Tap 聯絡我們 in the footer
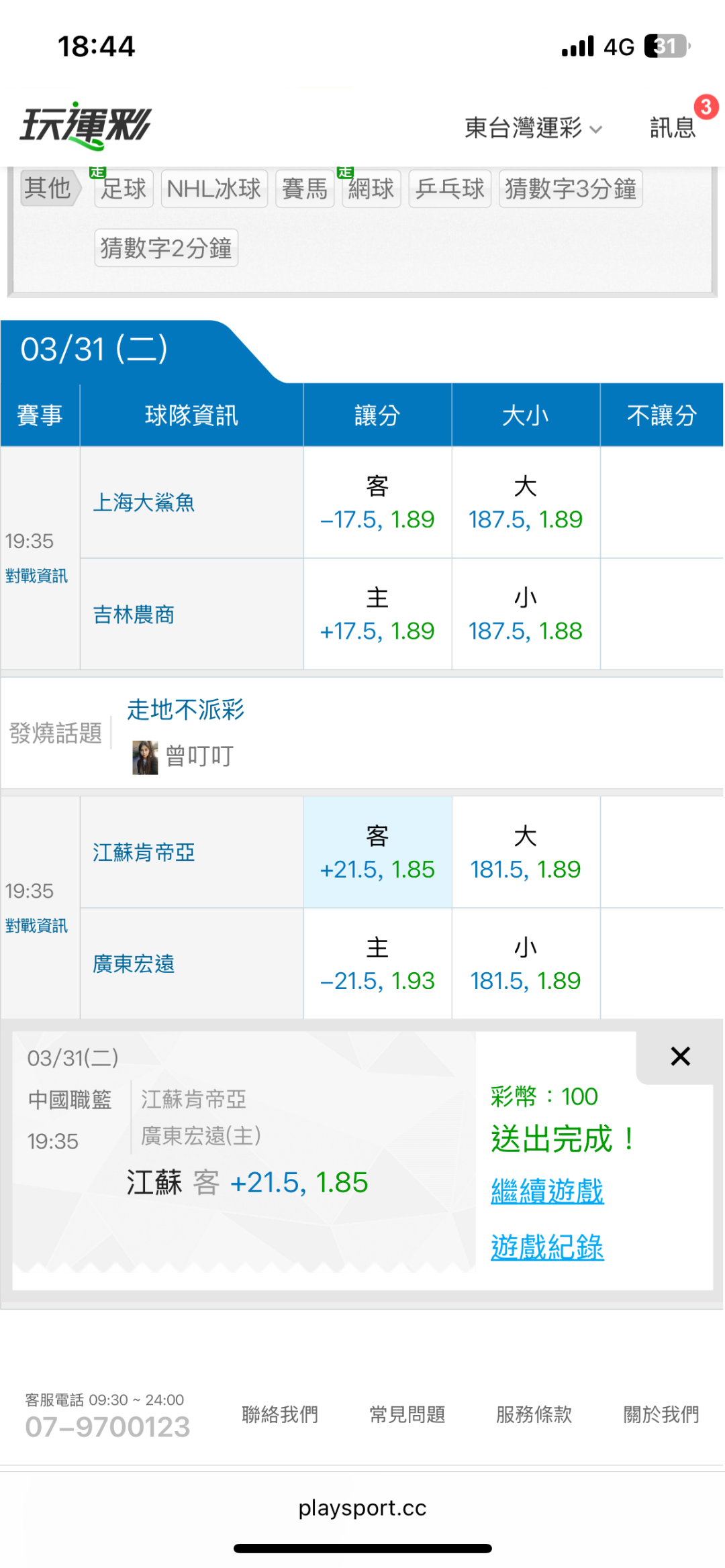This screenshot has width=725, height=1568. click(280, 1414)
